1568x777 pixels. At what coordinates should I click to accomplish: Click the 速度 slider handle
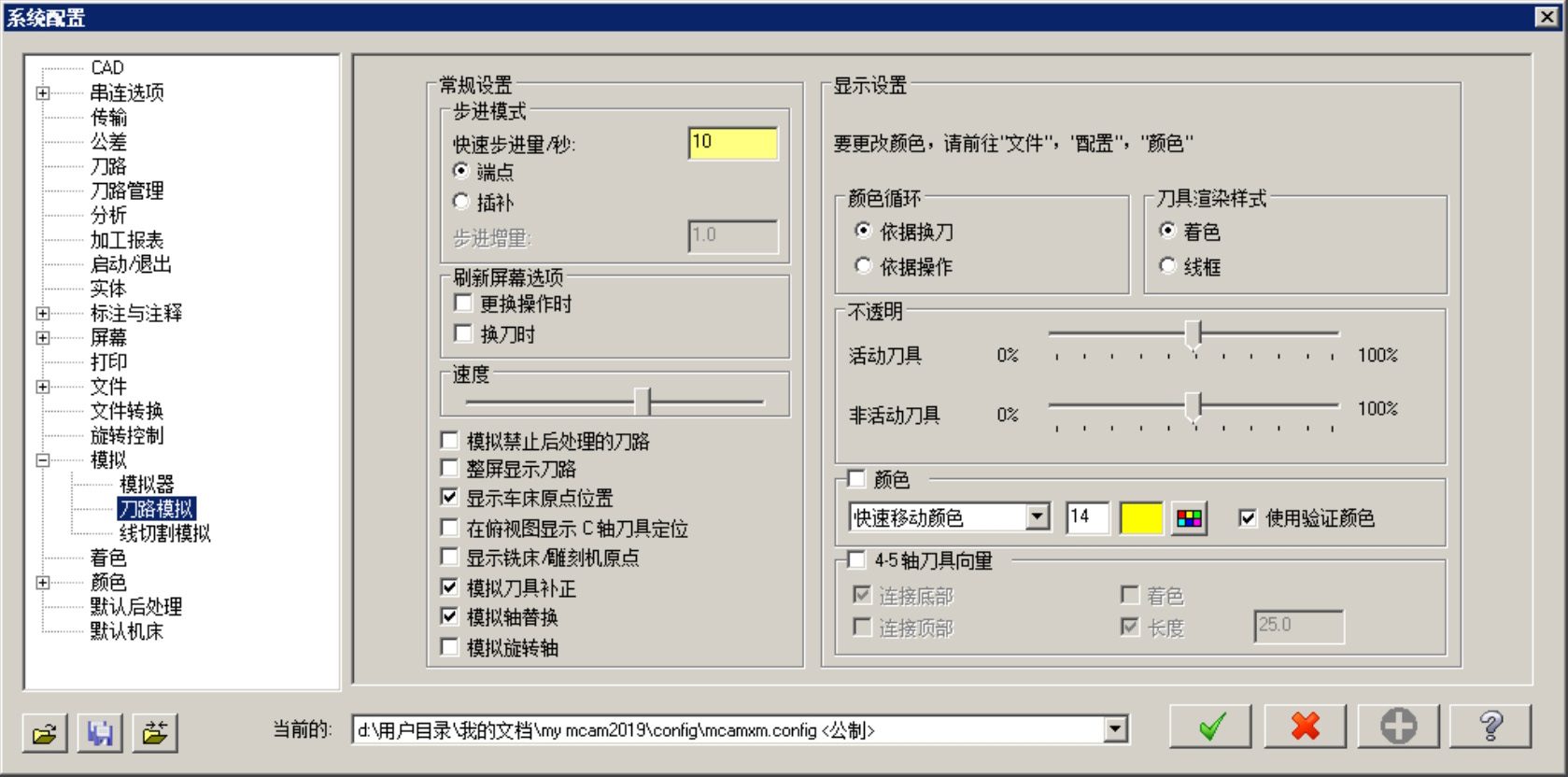pos(642,402)
